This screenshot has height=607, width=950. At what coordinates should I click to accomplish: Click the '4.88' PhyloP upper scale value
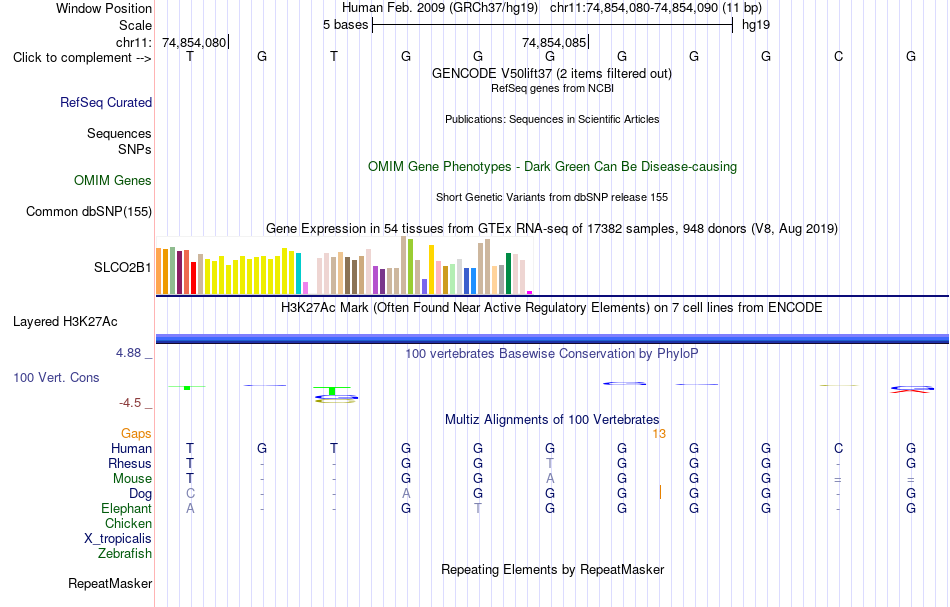pyautogui.click(x=128, y=353)
